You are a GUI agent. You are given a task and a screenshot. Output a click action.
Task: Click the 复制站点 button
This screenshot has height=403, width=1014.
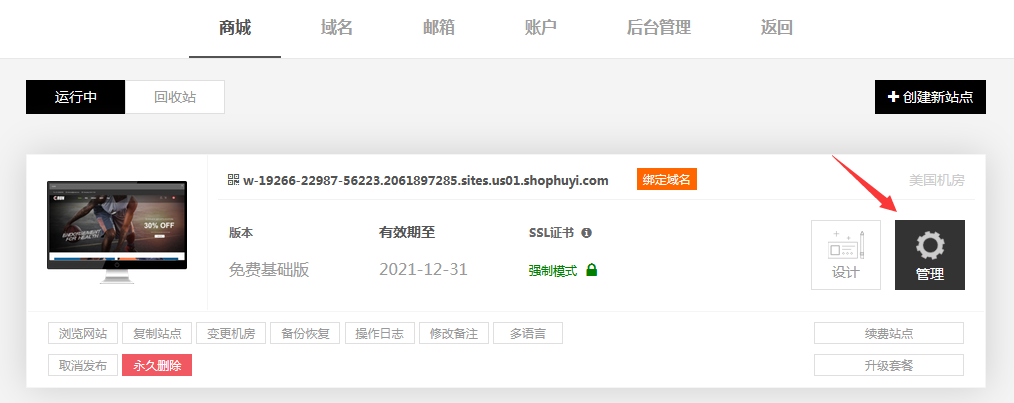coord(157,333)
